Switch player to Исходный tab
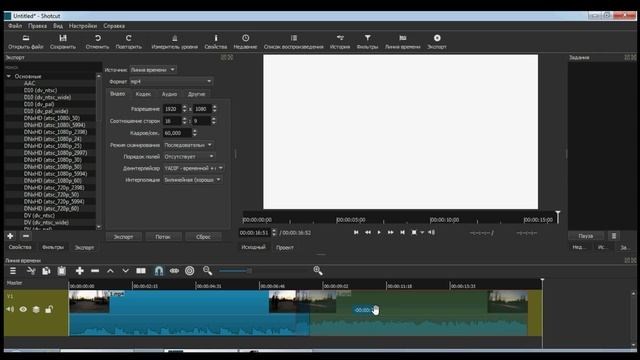The height and width of the screenshot is (360, 640). pos(253,247)
